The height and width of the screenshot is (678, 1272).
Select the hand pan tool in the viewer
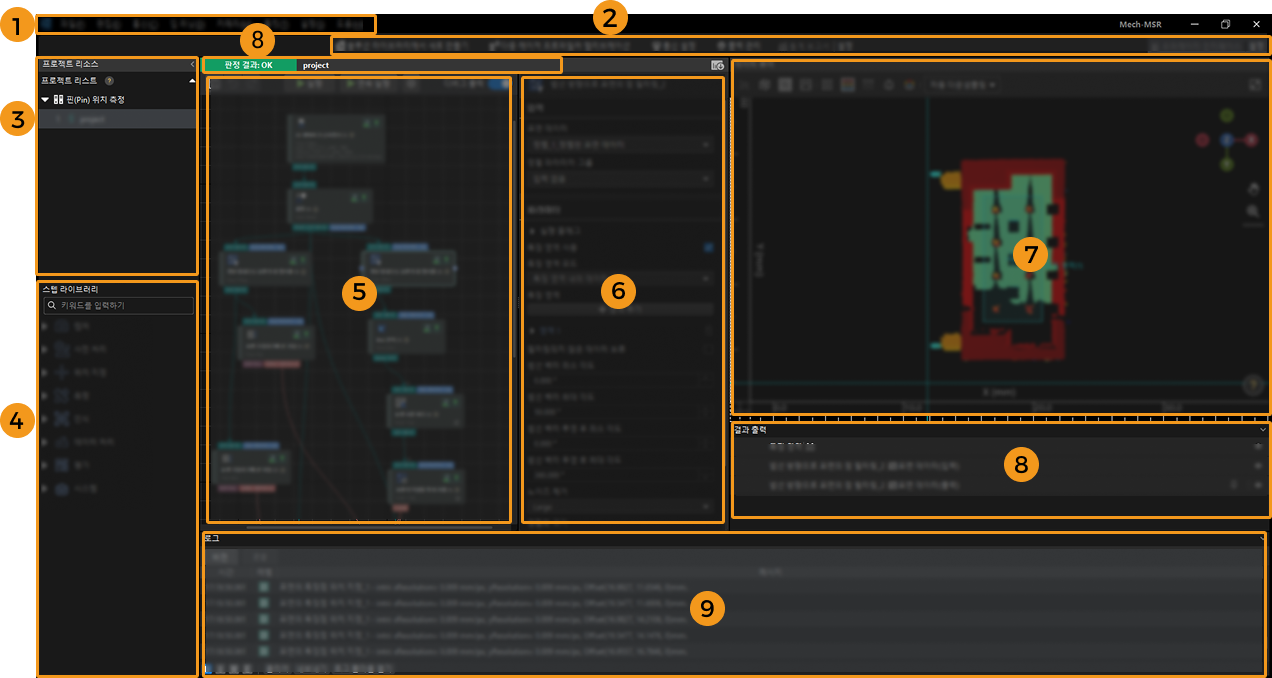pos(1253,188)
